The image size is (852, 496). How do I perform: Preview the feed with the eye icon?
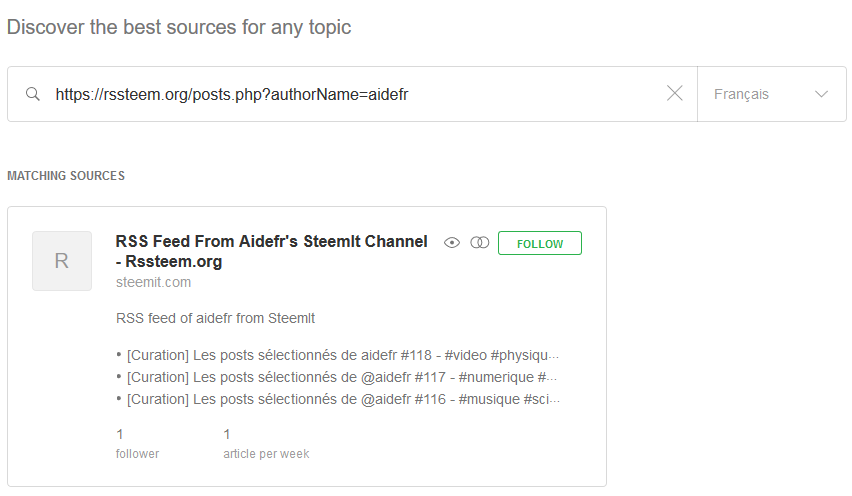point(452,242)
